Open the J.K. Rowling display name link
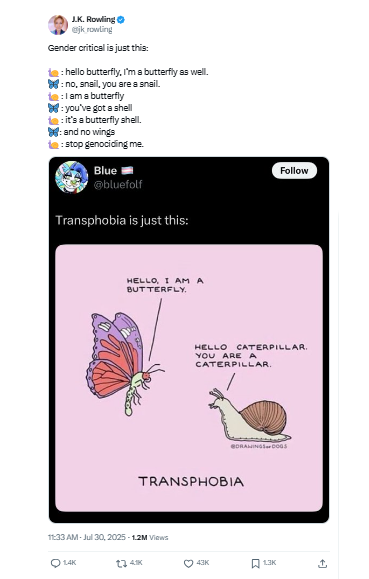Image resolution: width=369 pixels, height=579 pixels. pyautogui.click(x=93, y=19)
